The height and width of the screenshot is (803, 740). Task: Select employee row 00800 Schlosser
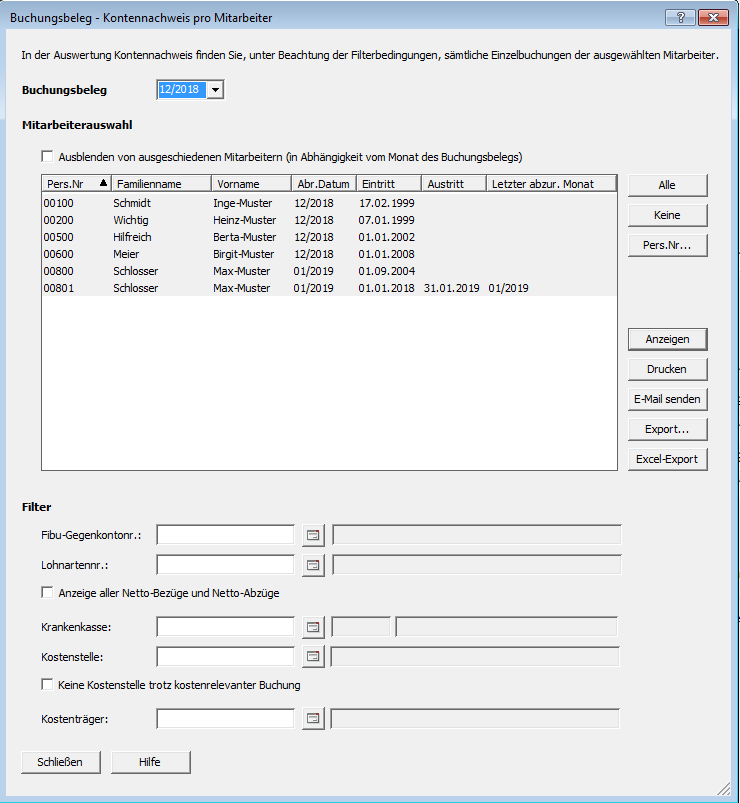tap(329, 271)
